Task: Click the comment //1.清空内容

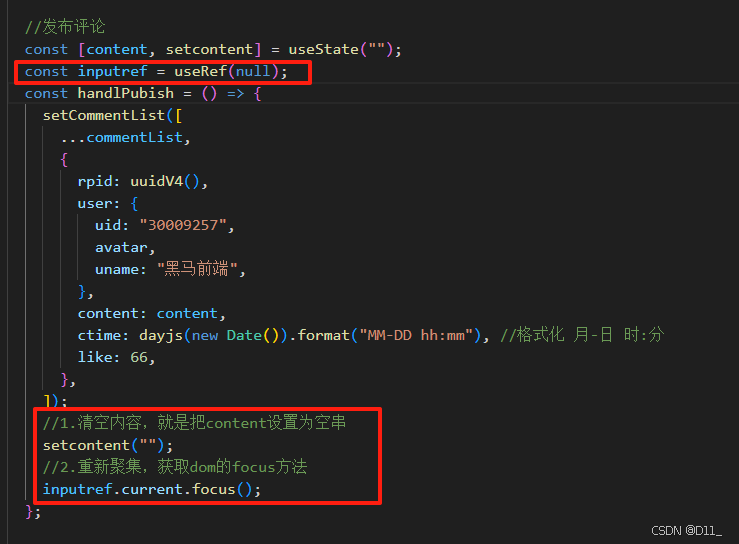Action: [x=194, y=422]
